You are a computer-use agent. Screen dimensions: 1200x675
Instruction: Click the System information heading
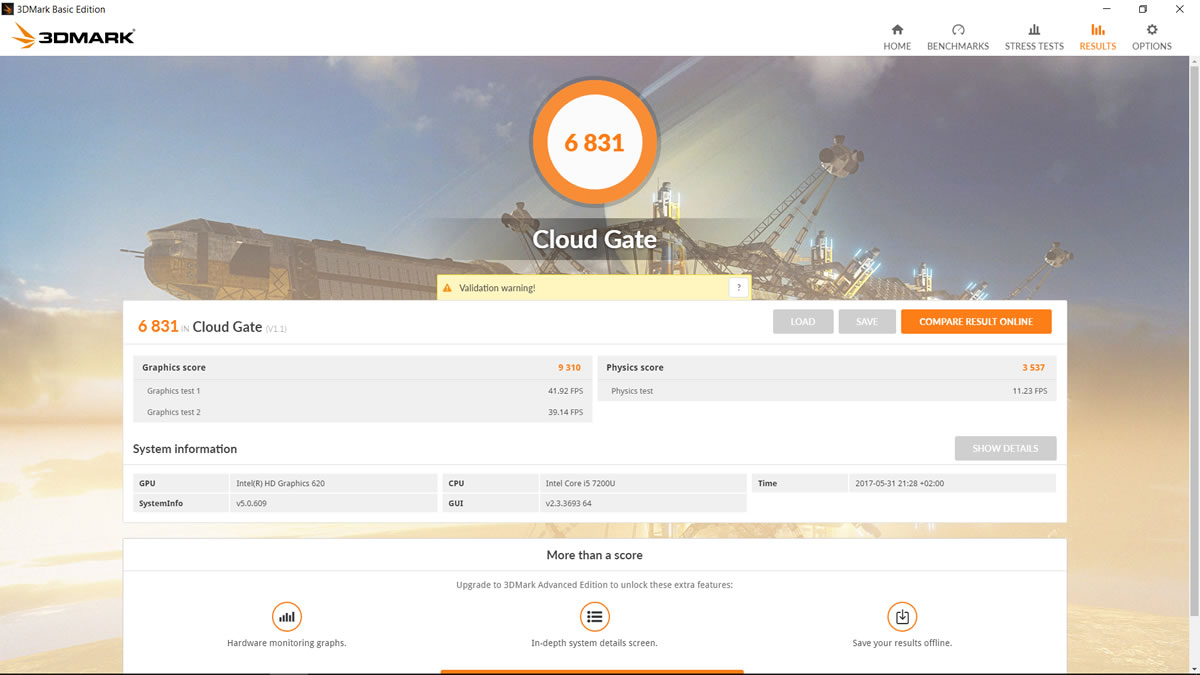point(185,449)
